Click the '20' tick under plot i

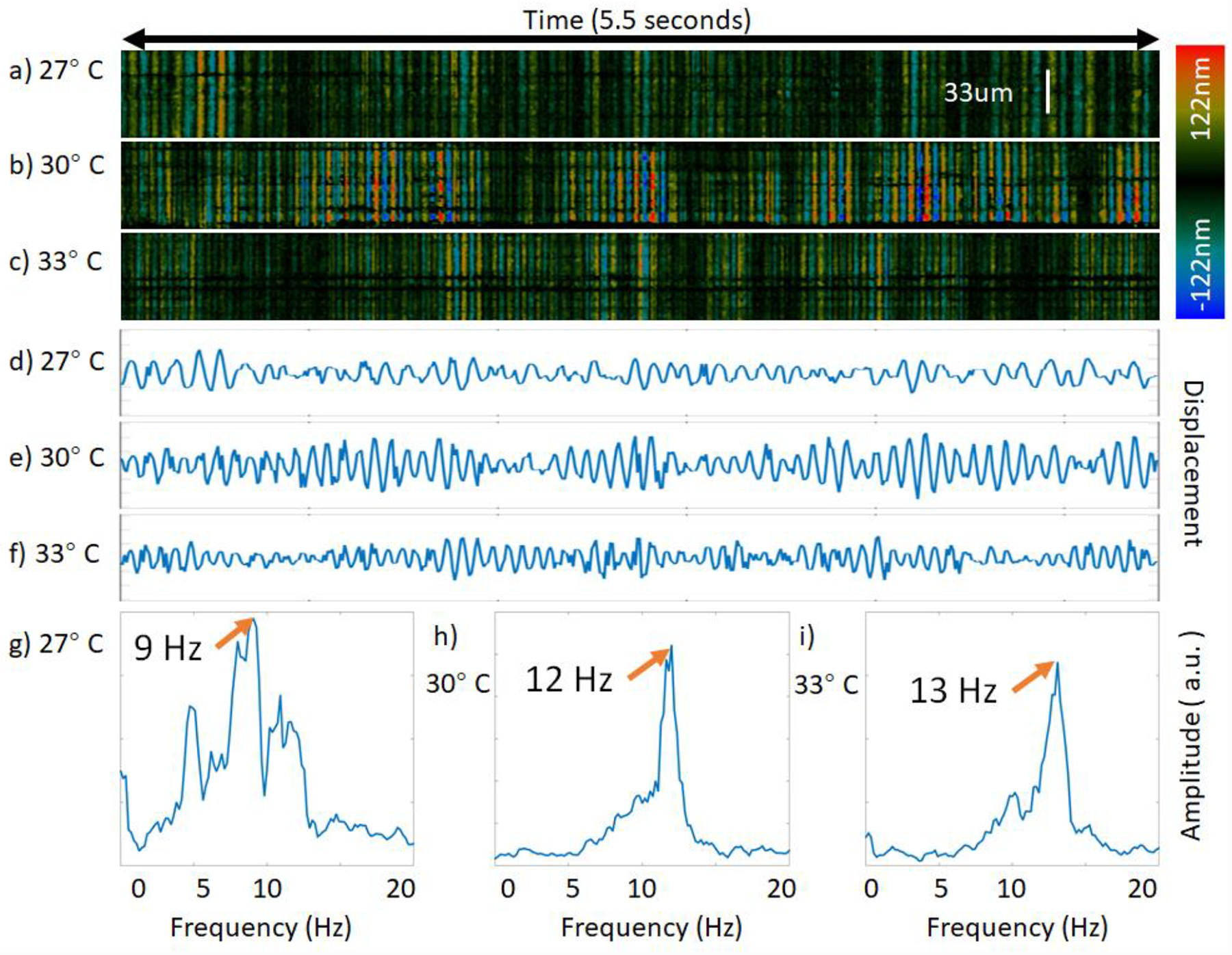coord(1142,889)
